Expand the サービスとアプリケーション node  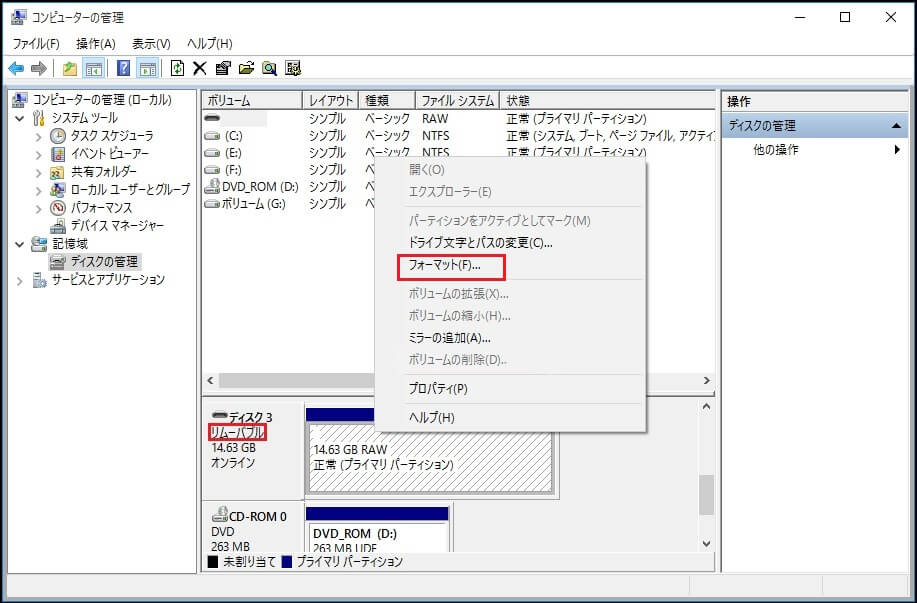18,280
